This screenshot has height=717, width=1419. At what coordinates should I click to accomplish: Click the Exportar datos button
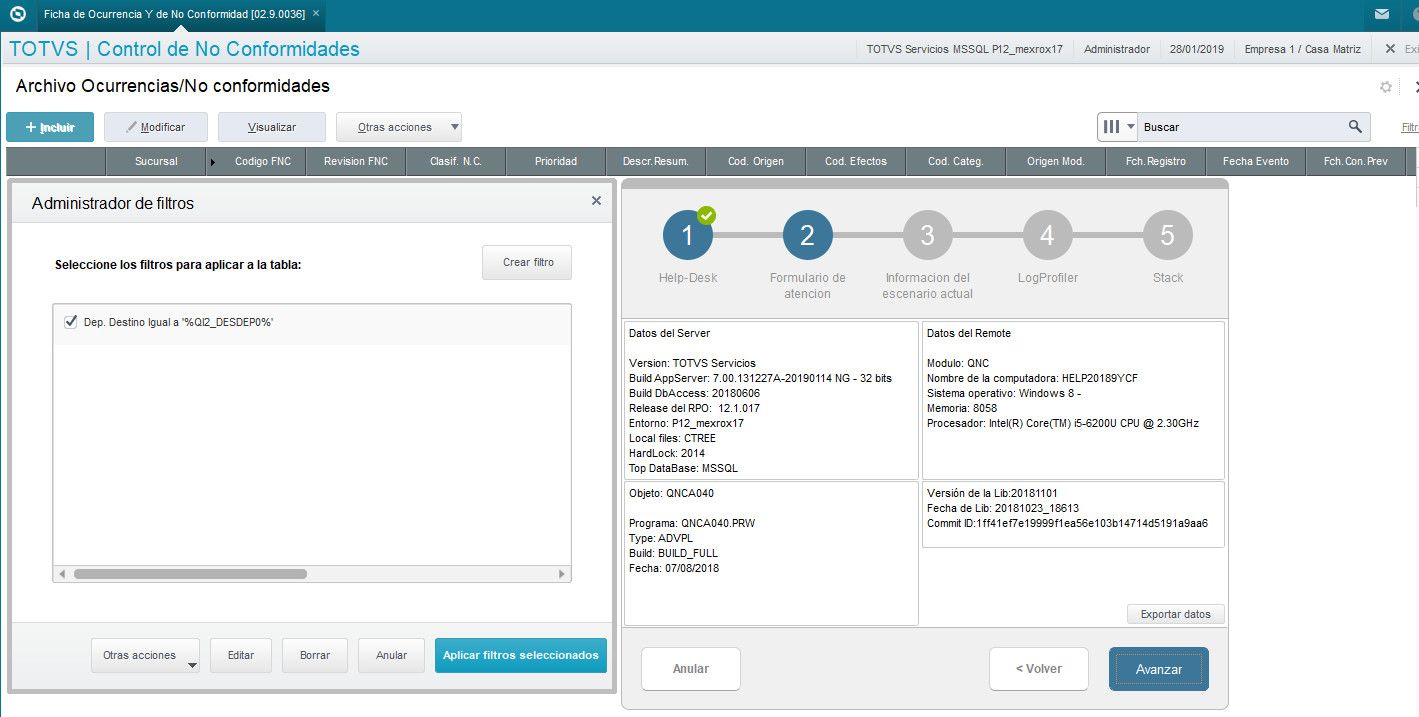click(1176, 614)
